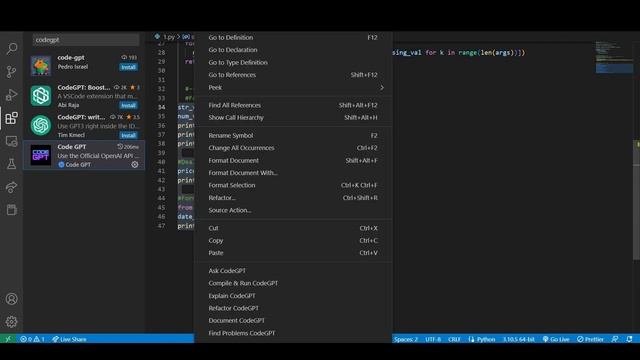
Task: Change encoding via UTF-8 status item
Action: point(433,339)
